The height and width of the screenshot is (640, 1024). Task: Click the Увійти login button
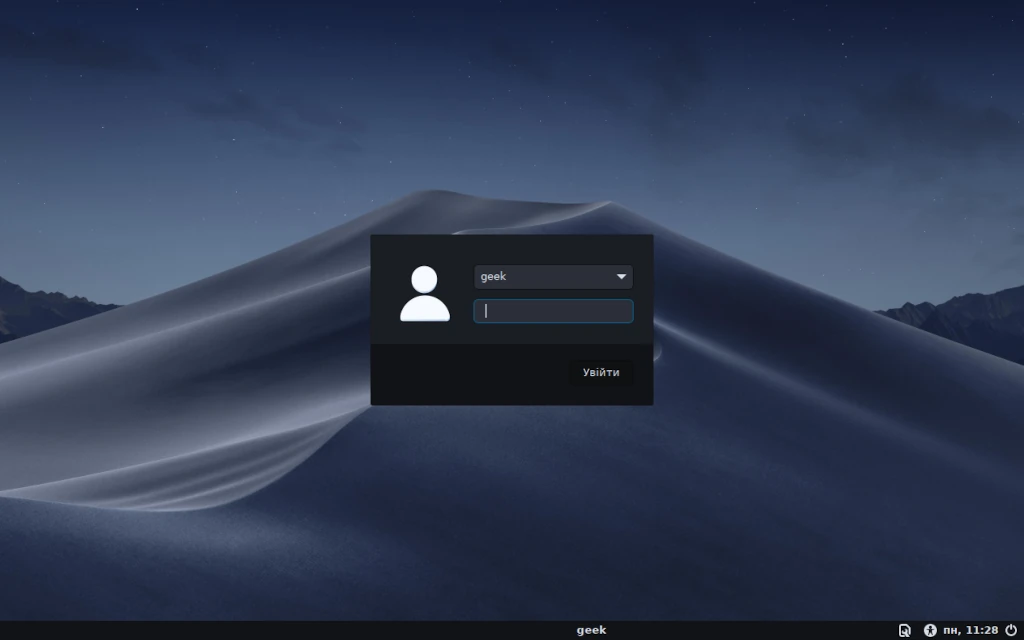(x=601, y=372)
